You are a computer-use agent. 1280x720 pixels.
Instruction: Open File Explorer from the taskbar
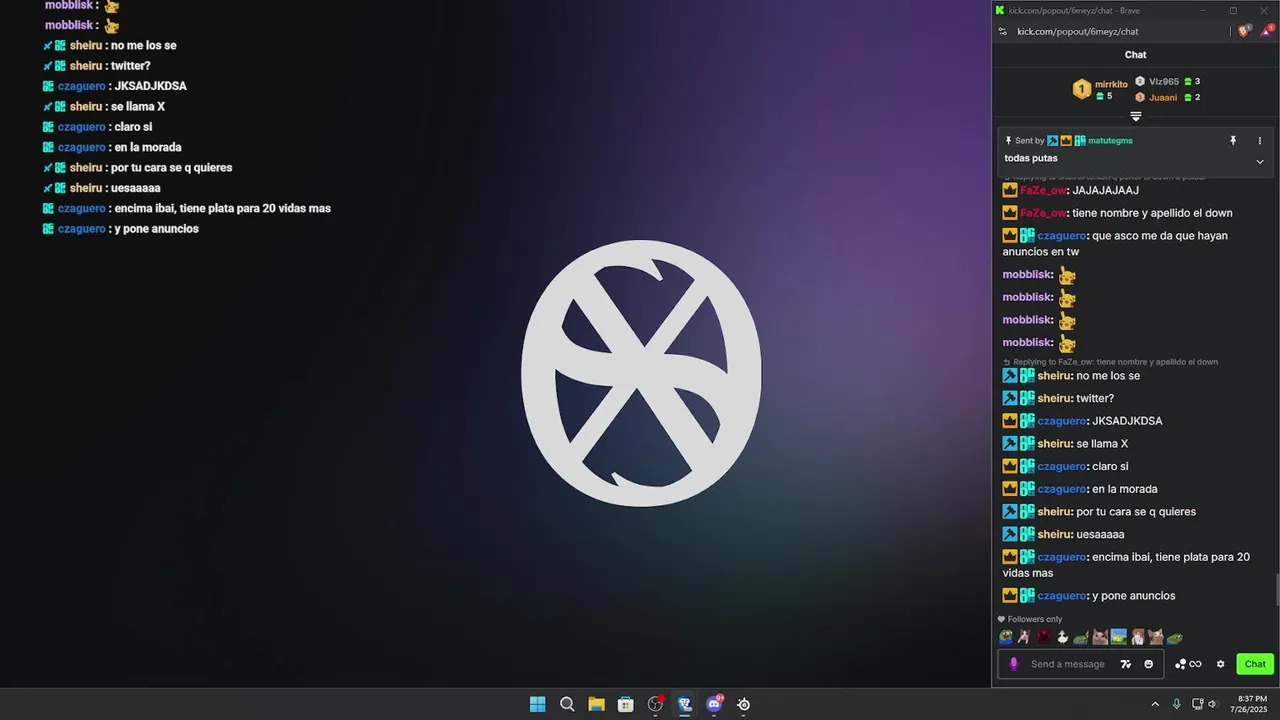tap(596, 704)
